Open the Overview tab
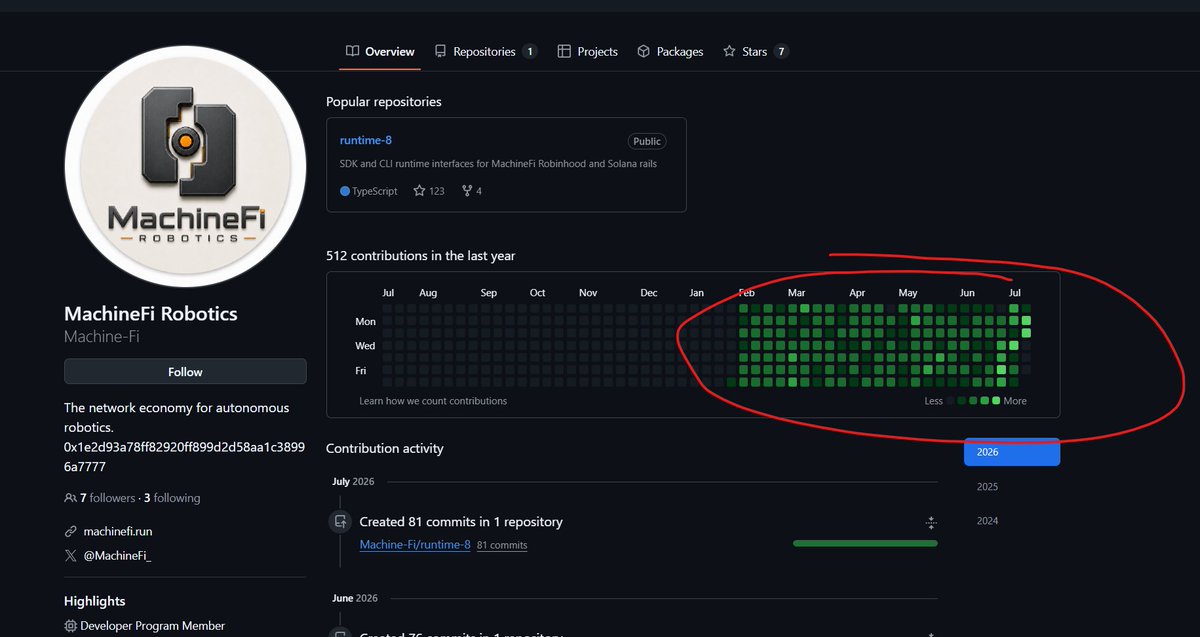Viewport: 1200px width, 637px height. (380, 51)
